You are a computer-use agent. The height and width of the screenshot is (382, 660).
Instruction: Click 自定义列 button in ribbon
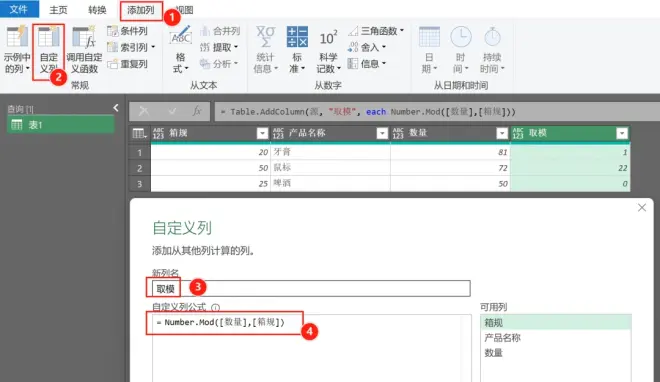pos(49,50)
